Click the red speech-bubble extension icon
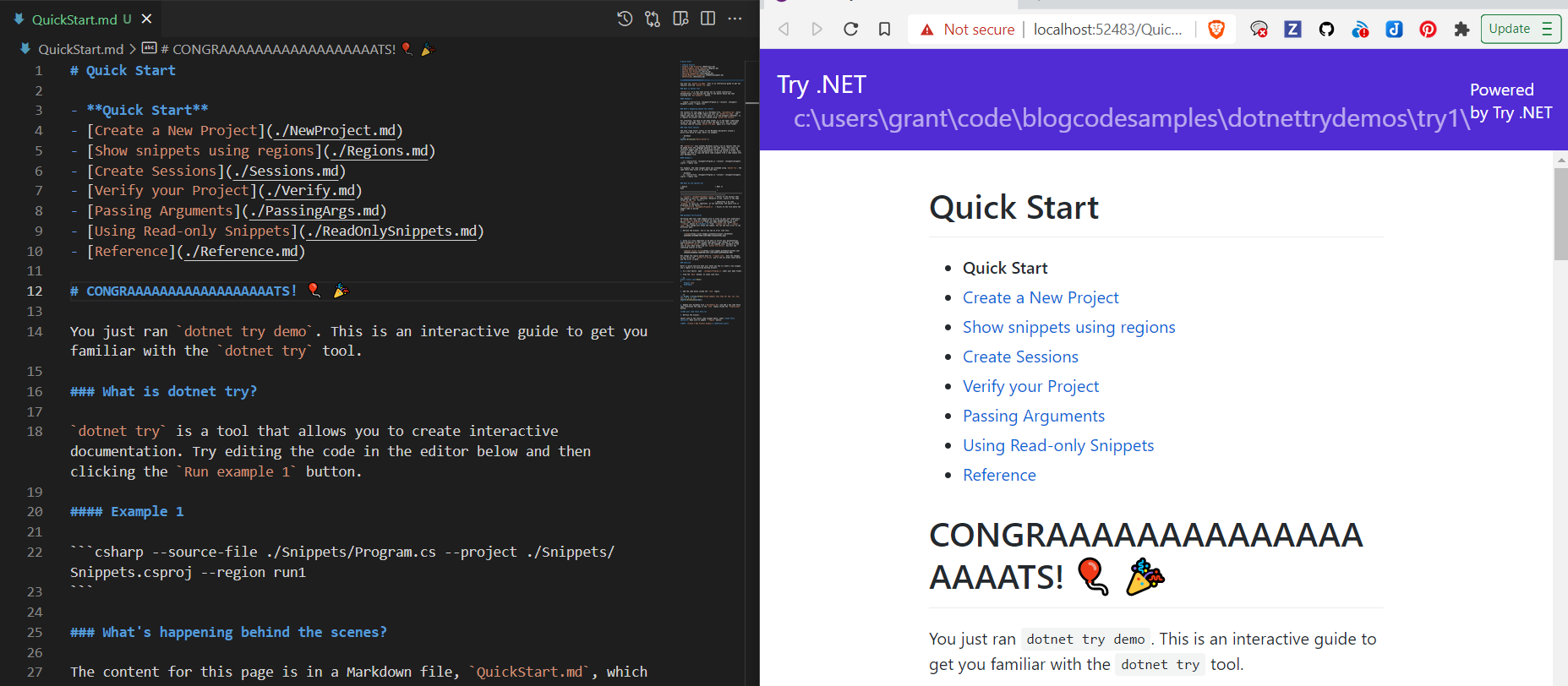The height and width of the screenshot is (686, 1568). [x=1259, y=30]
